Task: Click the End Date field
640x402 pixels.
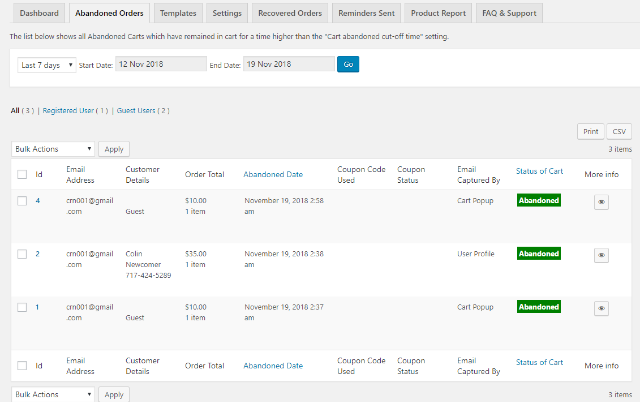Action: point(289,64)
